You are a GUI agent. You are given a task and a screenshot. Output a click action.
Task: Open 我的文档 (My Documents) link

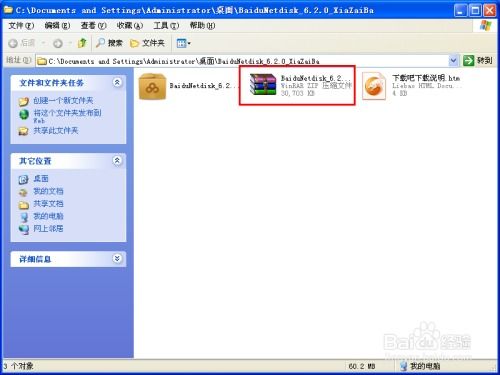(x=48, y=191)
